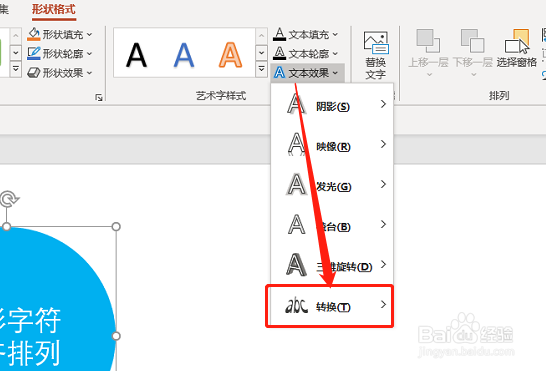Viewport: 546px width, 371px height.
Task: Select the black A WordArt style
Action: (136, 55)
